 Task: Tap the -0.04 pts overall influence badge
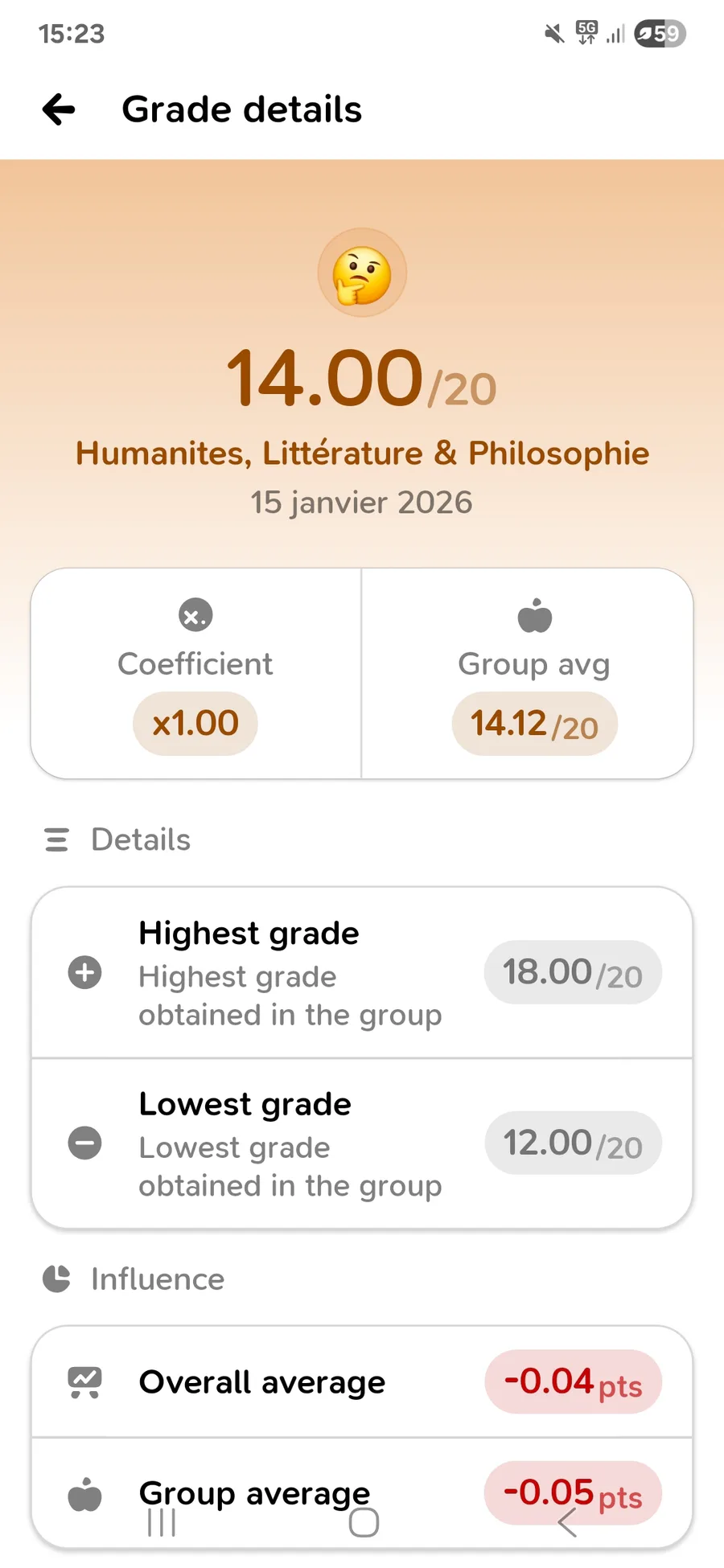pos(573,1382)
